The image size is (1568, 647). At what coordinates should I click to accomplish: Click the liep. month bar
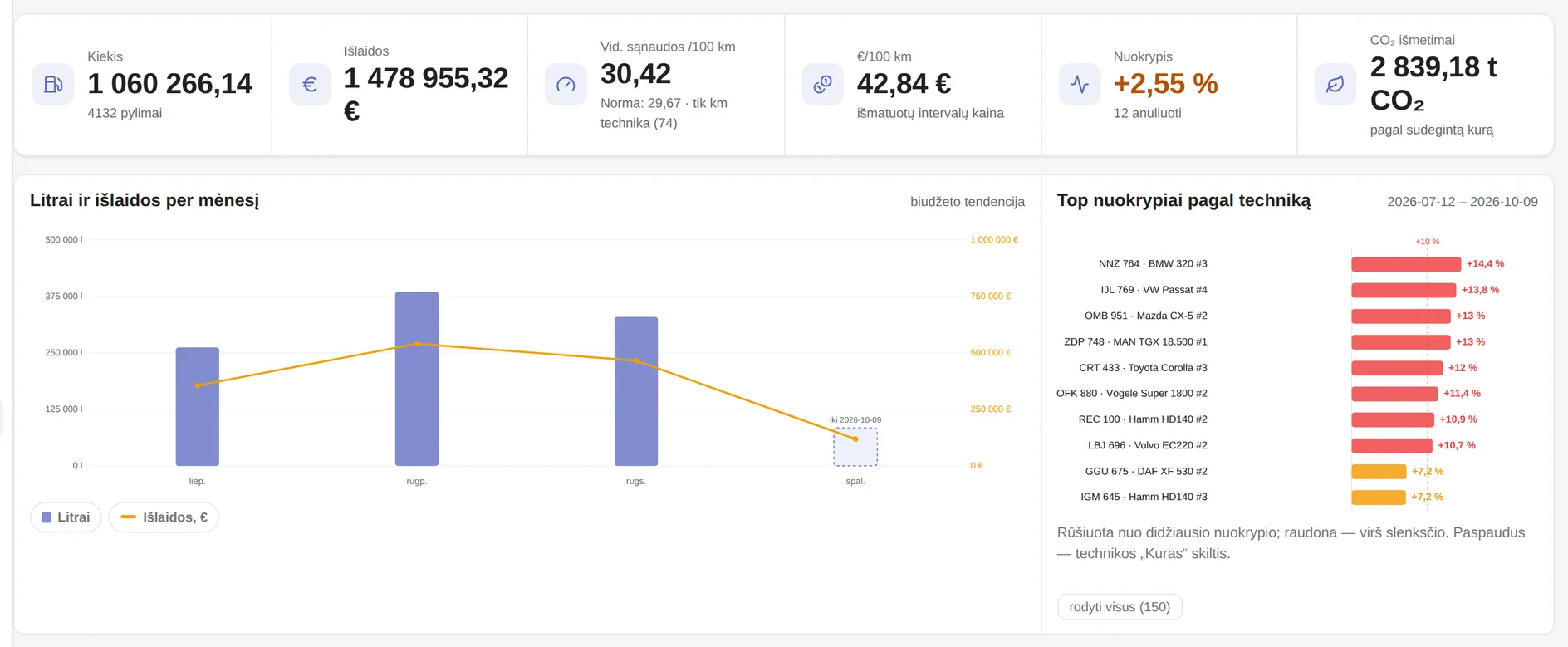point(197,407)
